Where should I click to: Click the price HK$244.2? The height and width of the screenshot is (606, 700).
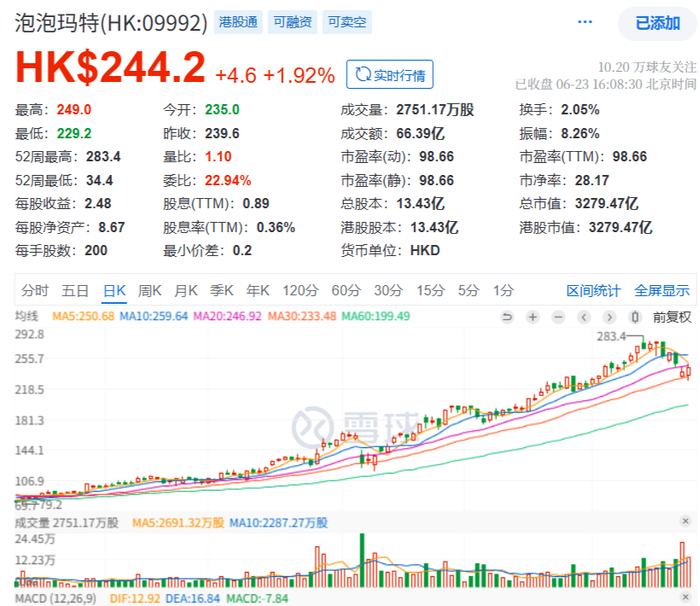click(x=110, y=67)
